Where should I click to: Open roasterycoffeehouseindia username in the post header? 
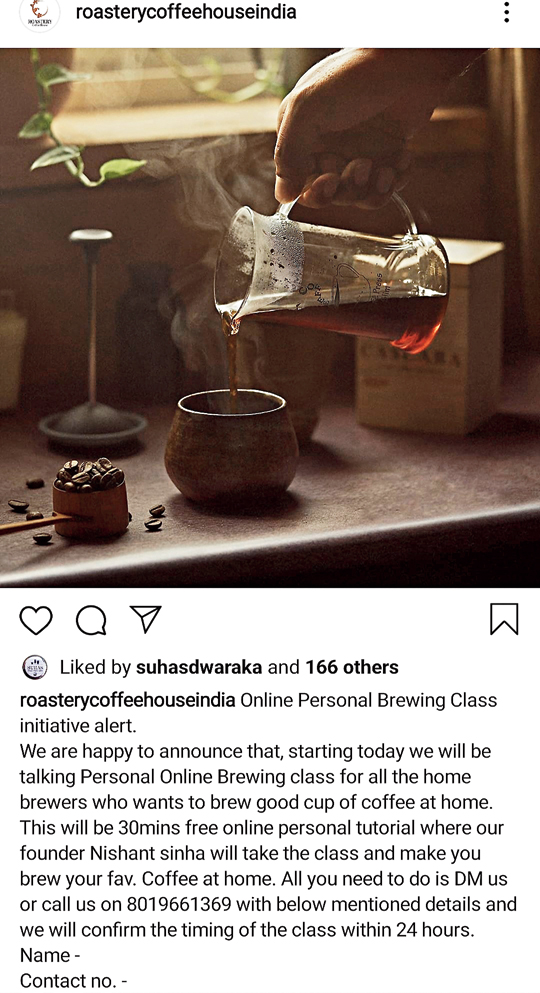click(186, 12)
